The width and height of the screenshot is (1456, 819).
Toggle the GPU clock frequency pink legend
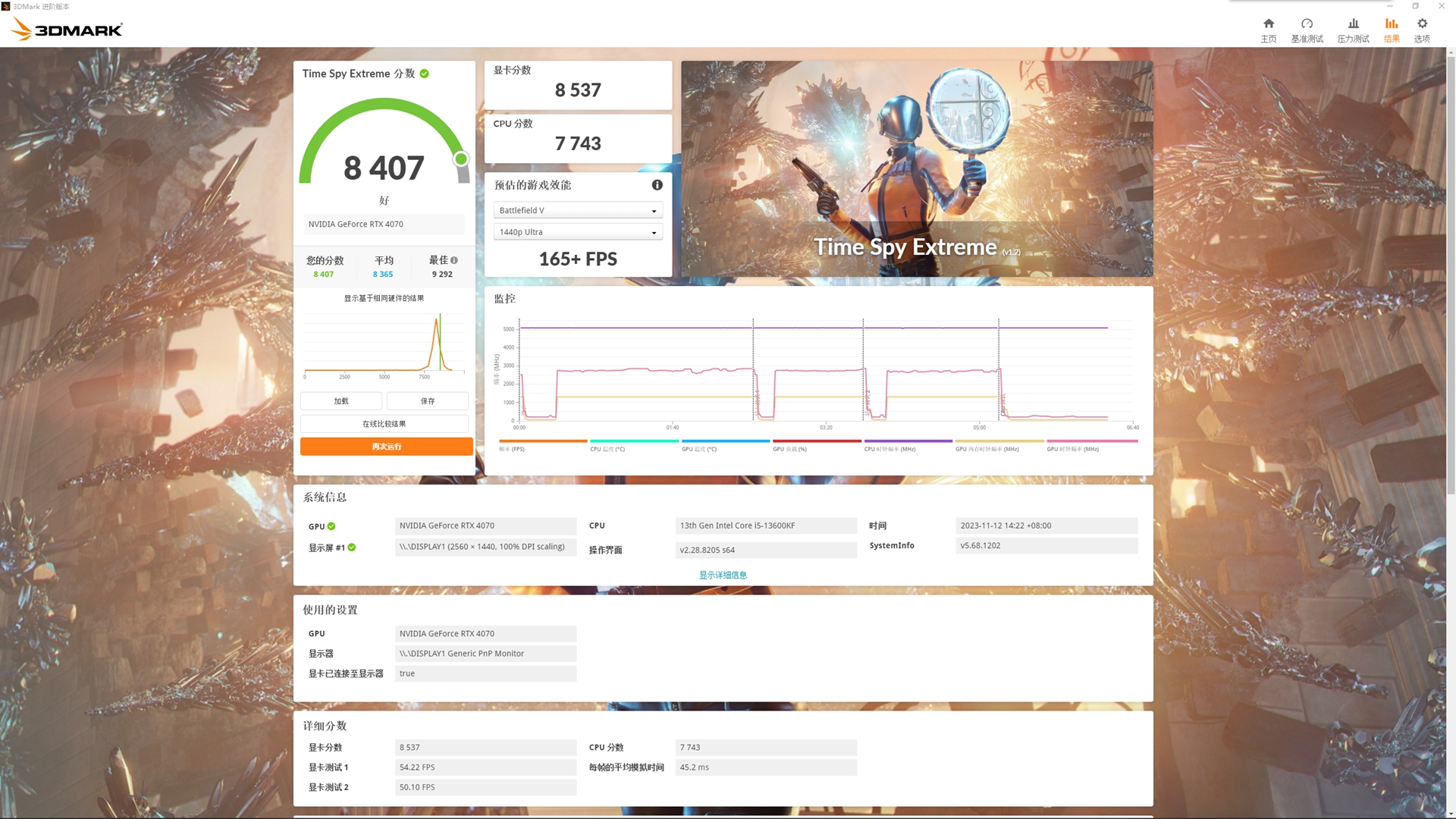1072,449
